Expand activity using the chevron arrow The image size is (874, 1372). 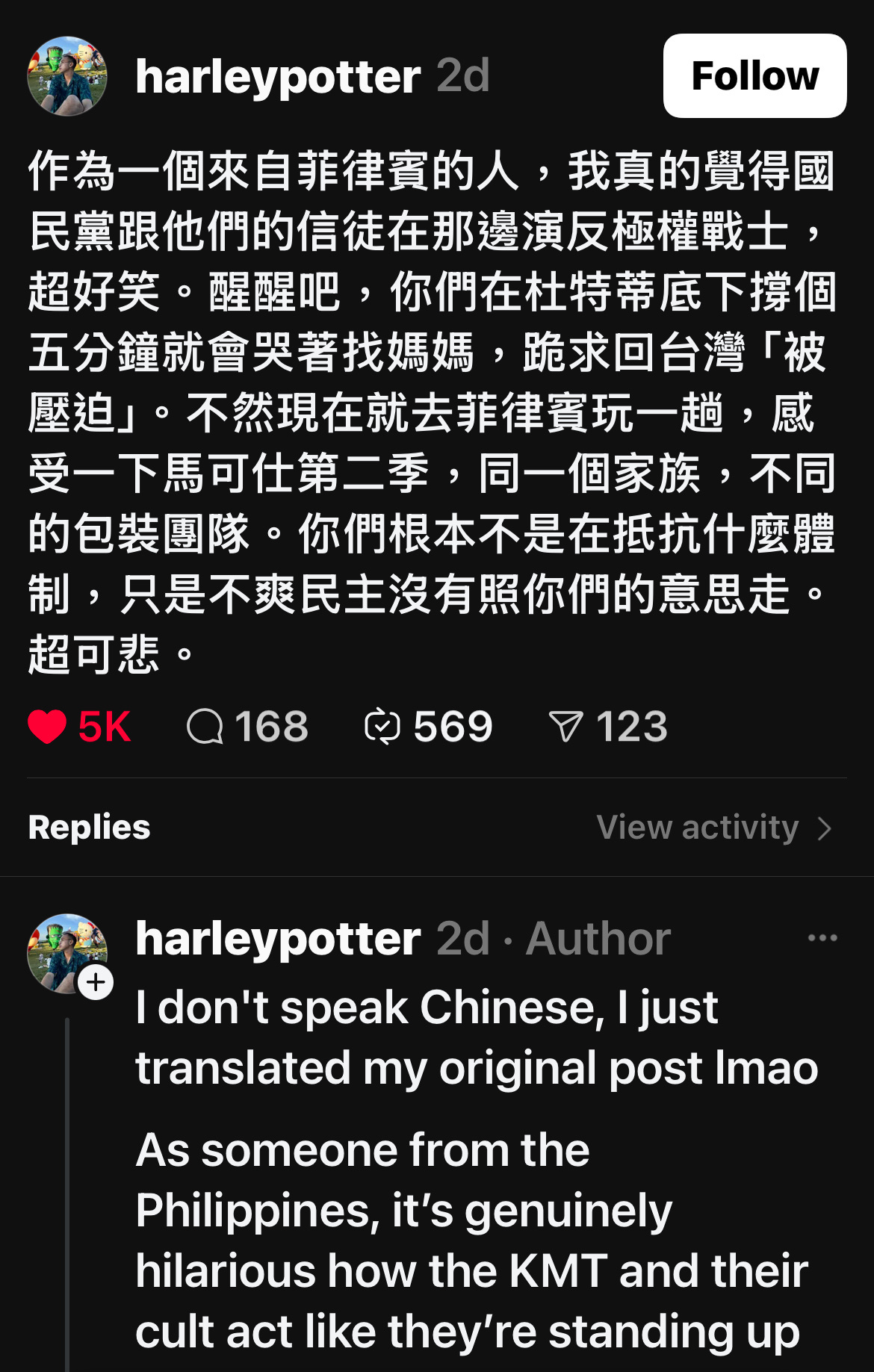pyautogui.click(x=825, y=828)
